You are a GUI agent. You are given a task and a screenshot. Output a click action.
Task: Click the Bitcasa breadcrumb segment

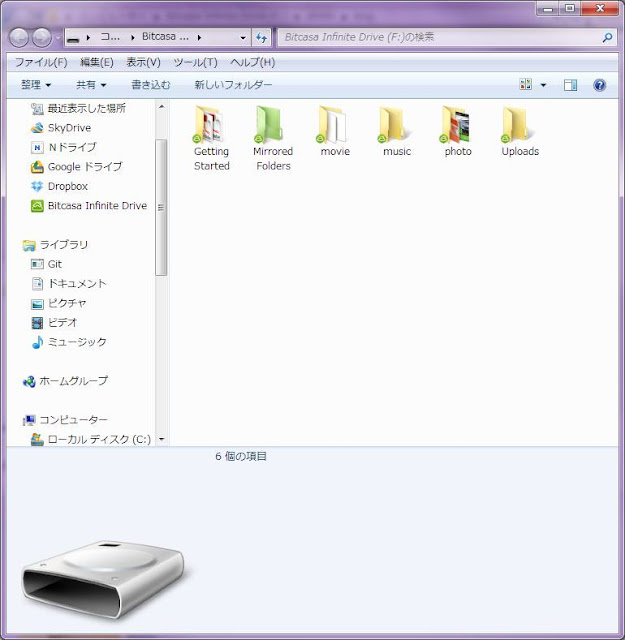[x=165, y=37]
